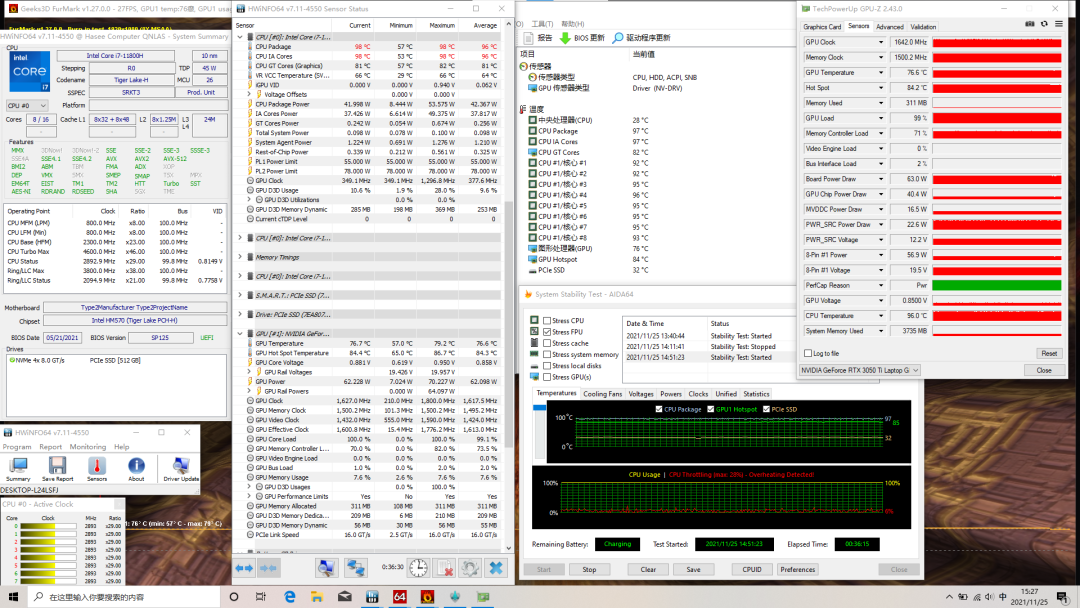
Task: Click shrink-columns arrows button in Sensor Status
Action: tap(268, 568)
